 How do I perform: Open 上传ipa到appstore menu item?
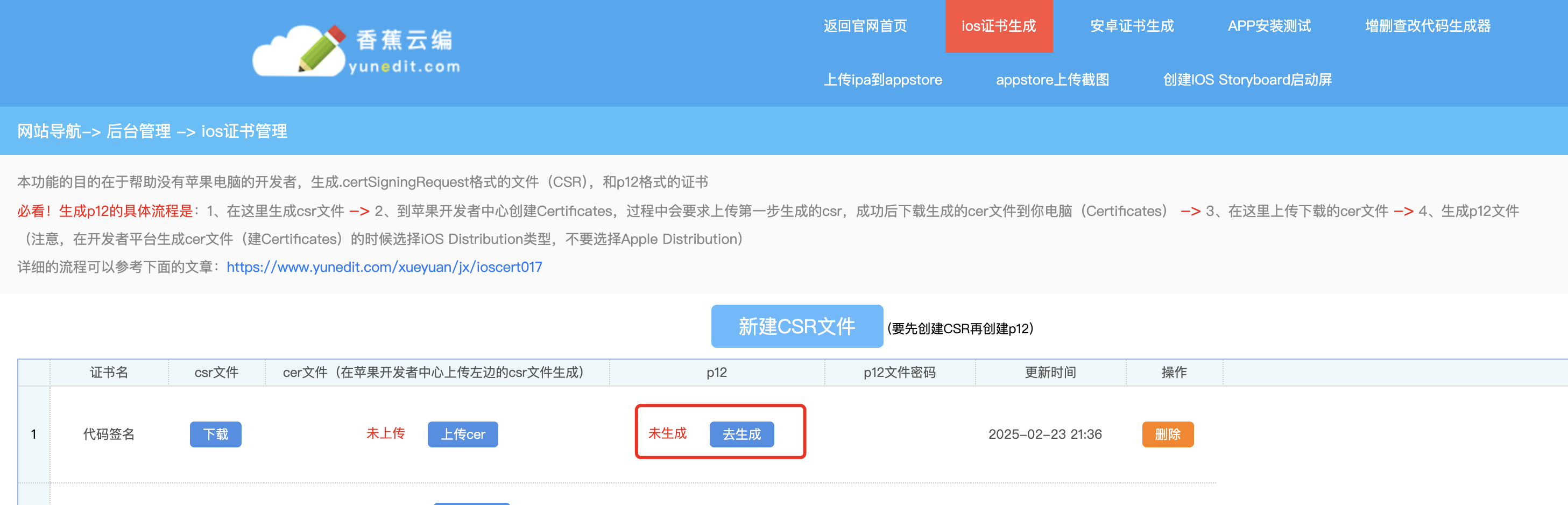[882, 80]
